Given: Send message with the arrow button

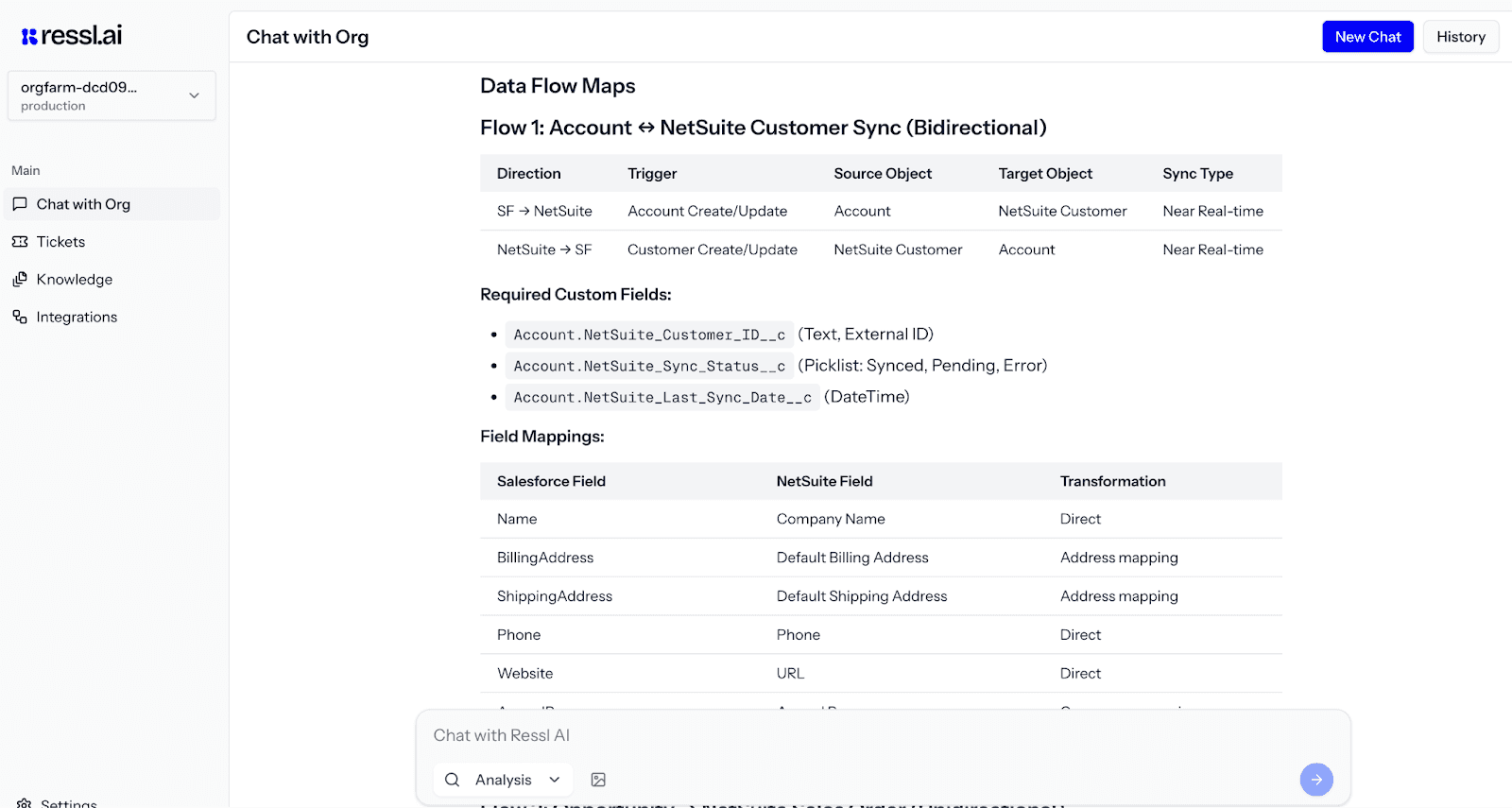Looking at the screenshot, I should [x=1316, y=780].
